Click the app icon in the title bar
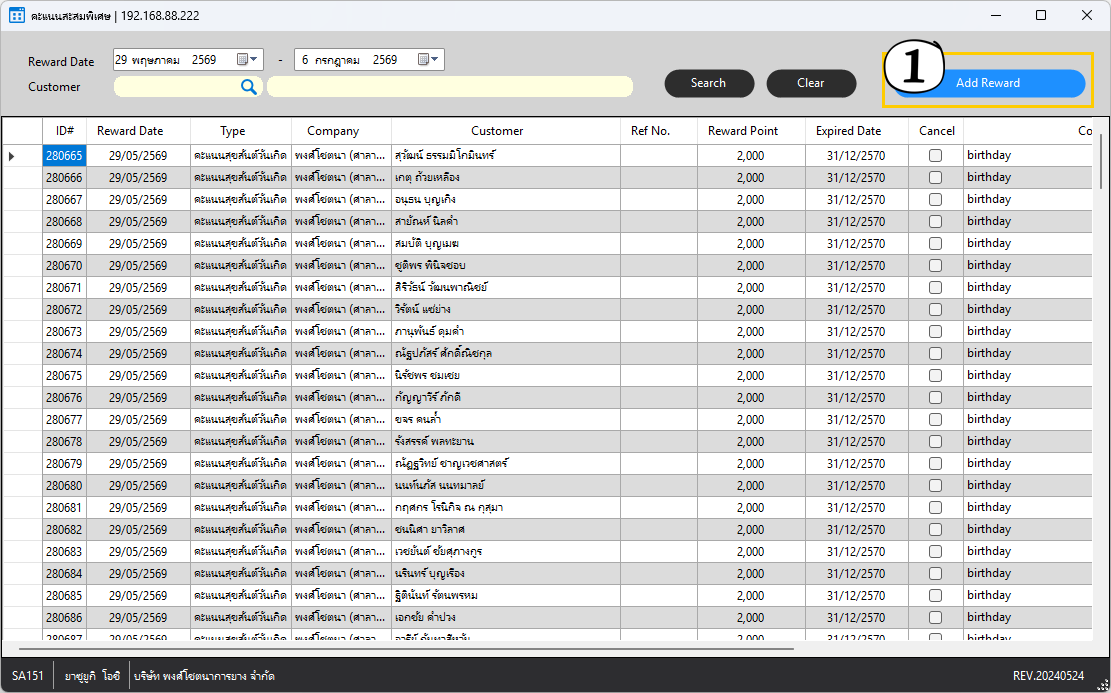Image resolution: width=1111 pixels, height=693 pixels. coord(16,16)
